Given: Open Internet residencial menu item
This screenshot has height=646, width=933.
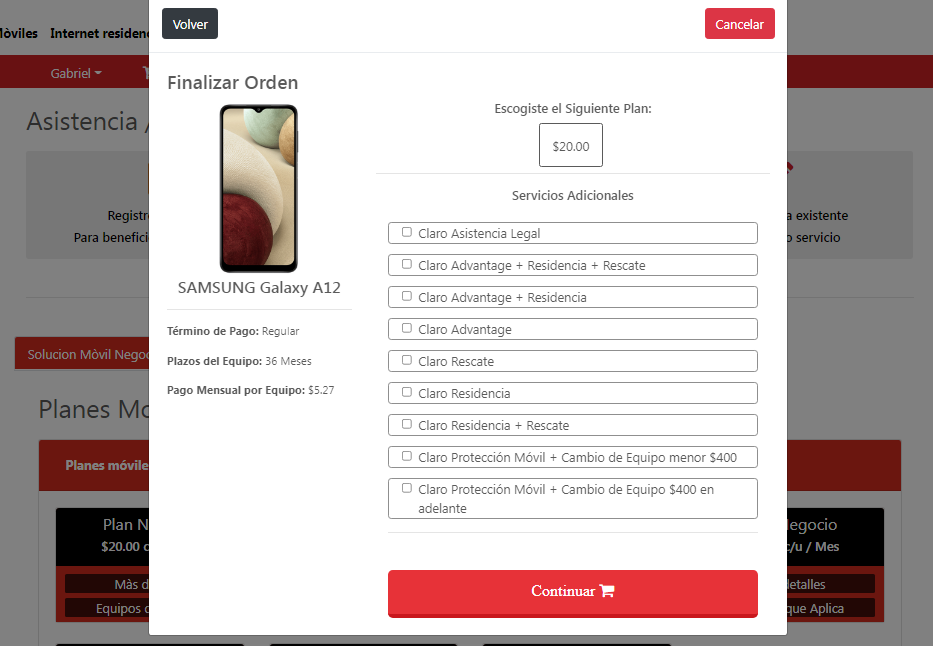Looking at the screenshot, I should point(99,33).
